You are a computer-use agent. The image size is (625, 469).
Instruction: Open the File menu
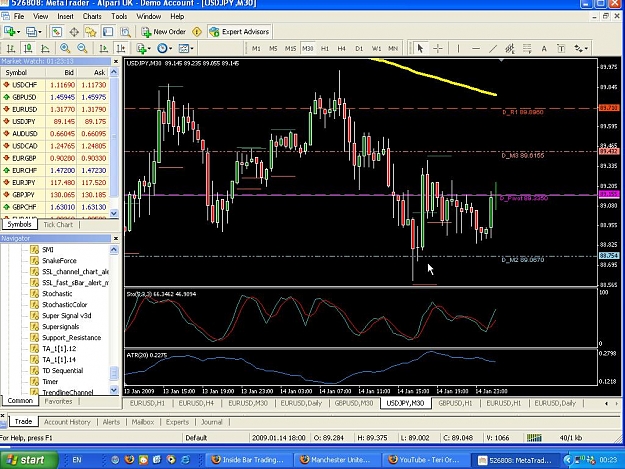(19, 16)
